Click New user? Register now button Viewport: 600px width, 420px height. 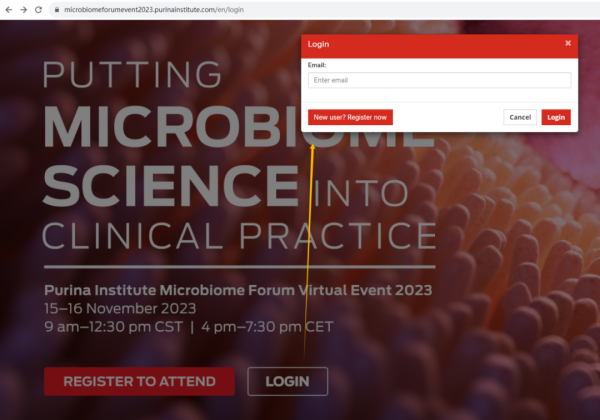350,117
